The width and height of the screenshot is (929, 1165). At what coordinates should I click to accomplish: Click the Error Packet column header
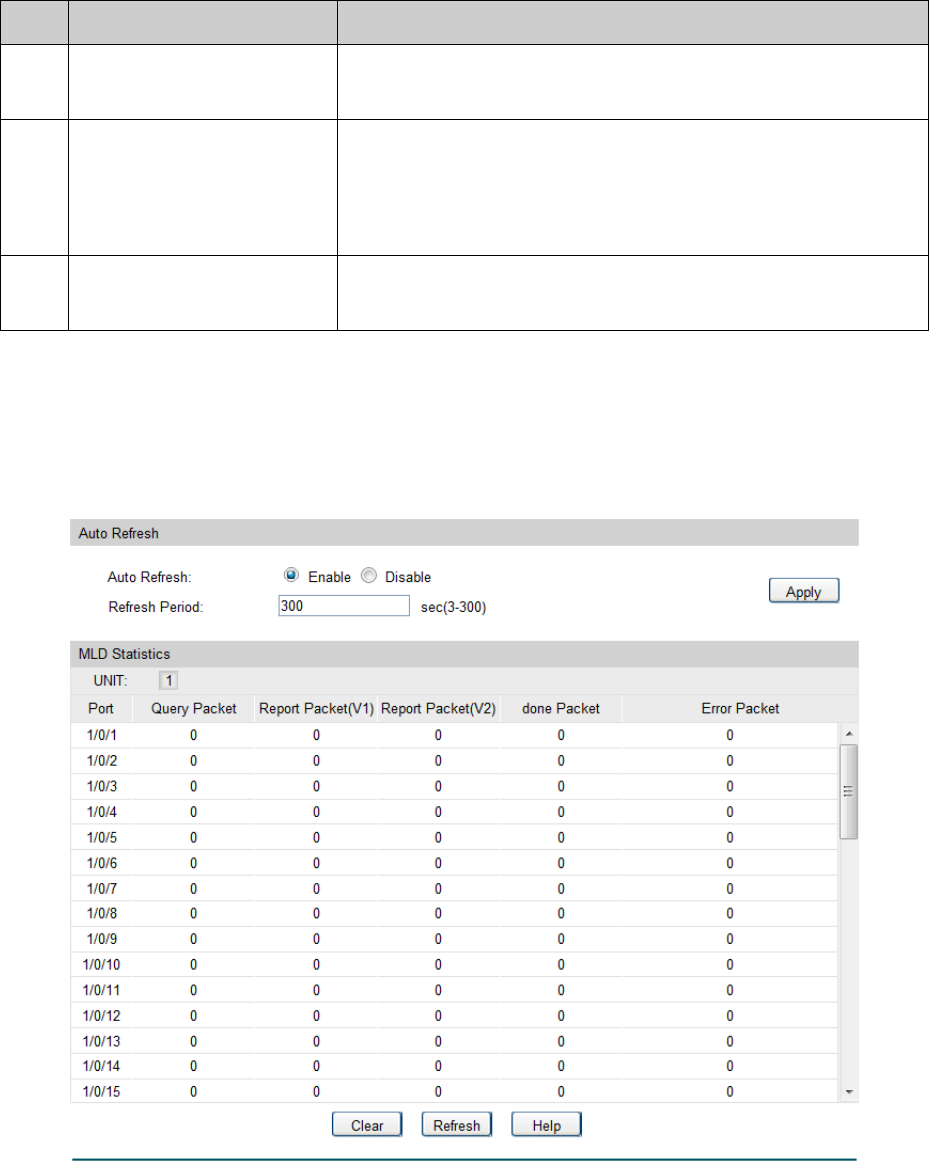tap(740, 709)
